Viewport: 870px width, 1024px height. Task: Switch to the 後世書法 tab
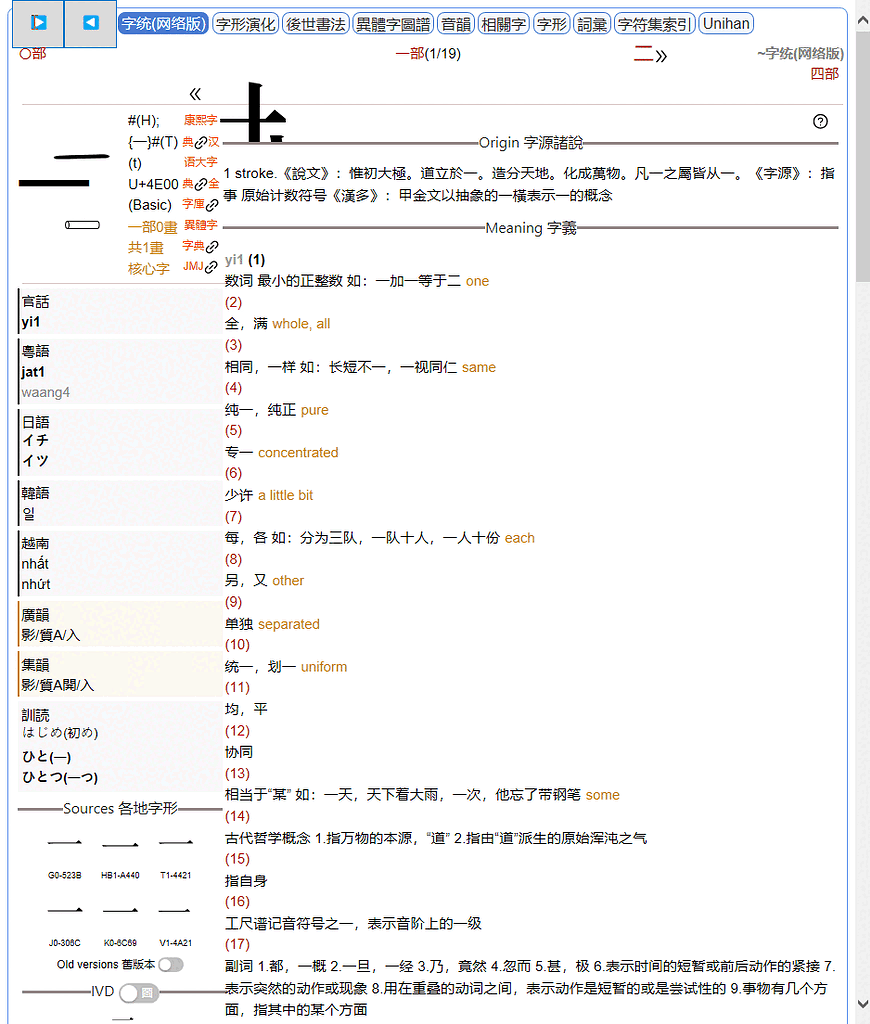pos(315,24)
